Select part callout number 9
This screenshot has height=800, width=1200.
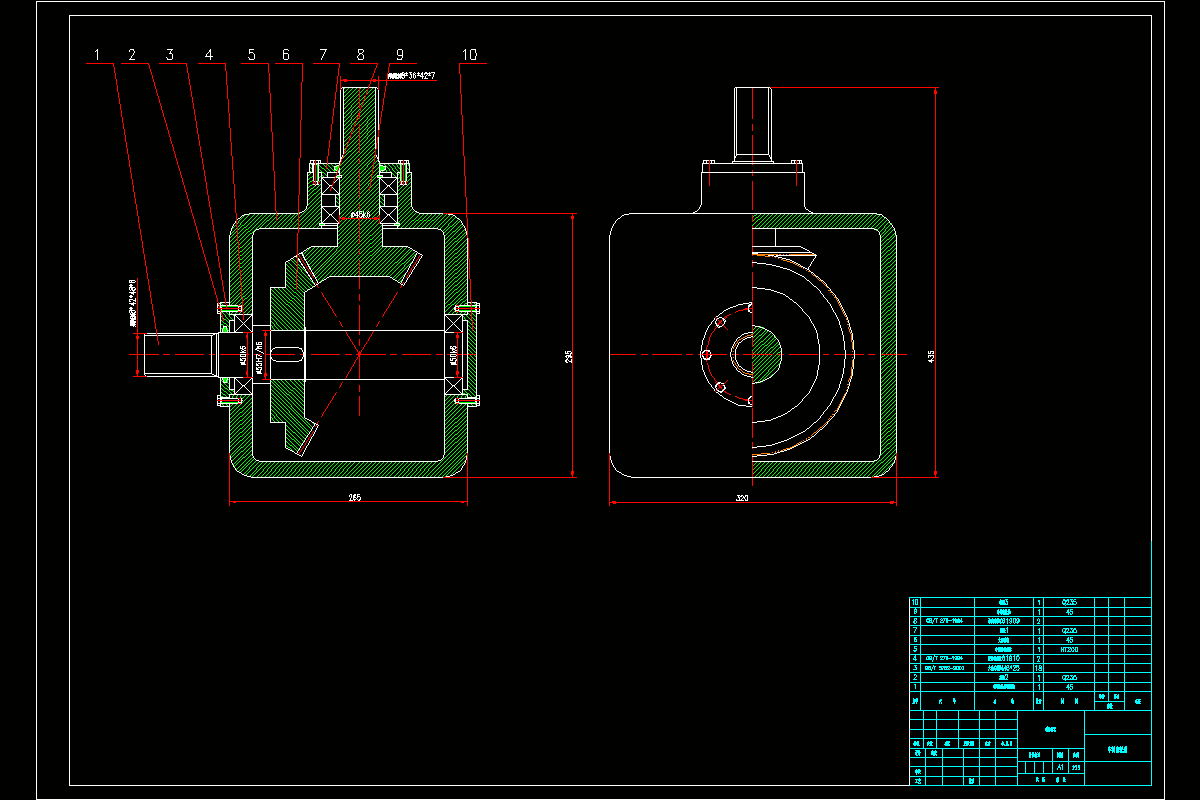coord(399,54)
